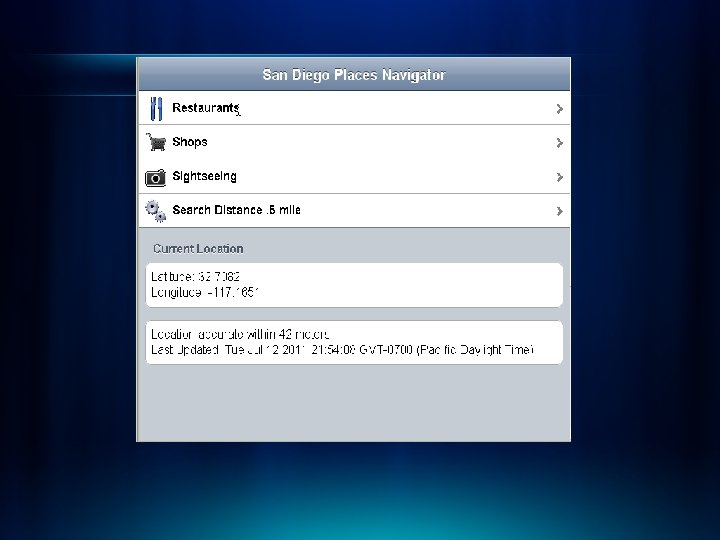The width and height of the screenshot is (720, 540).
Task: Click the San Diego Places Navigator title
Action: pos(354,75)
